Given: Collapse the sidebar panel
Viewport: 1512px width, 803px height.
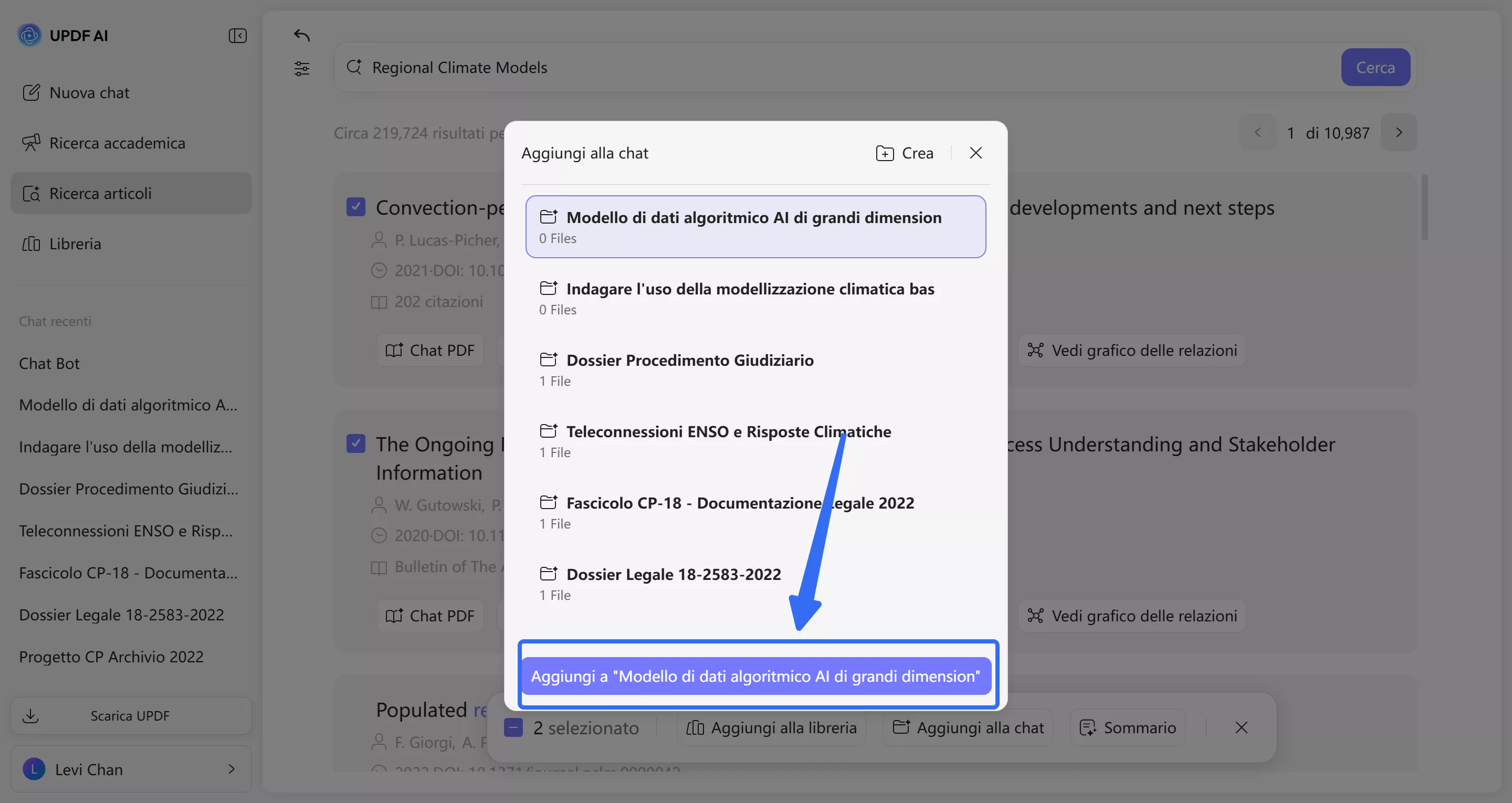Looking at the screenshot, I should pos(237,35).
